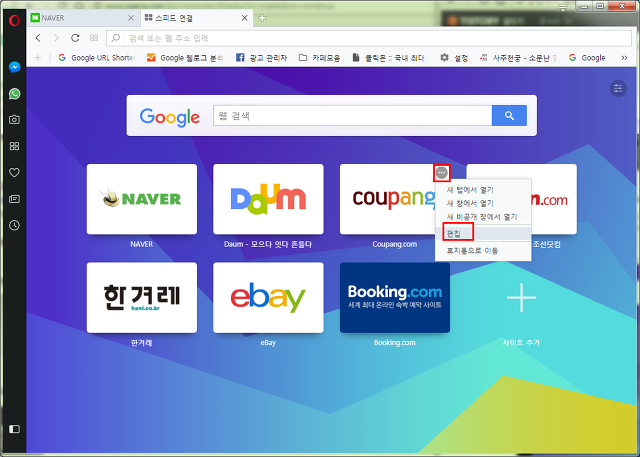This screenshot has height=457, width=640.
Task: Open Google 웹로그 분석 bookmark
Action: tap(185, 58)
